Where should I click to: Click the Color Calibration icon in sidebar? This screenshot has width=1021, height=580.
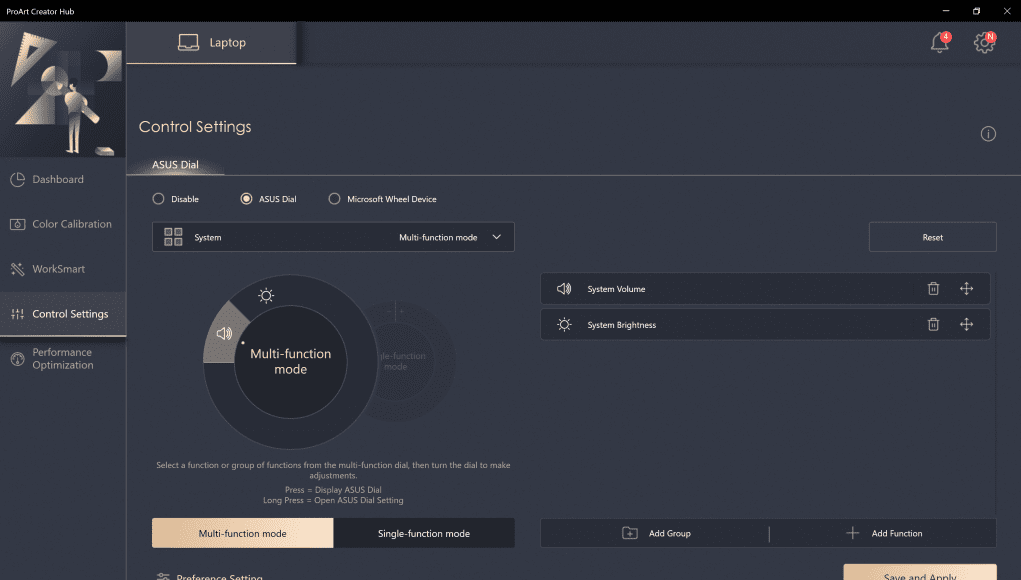(x=18, y=224)
